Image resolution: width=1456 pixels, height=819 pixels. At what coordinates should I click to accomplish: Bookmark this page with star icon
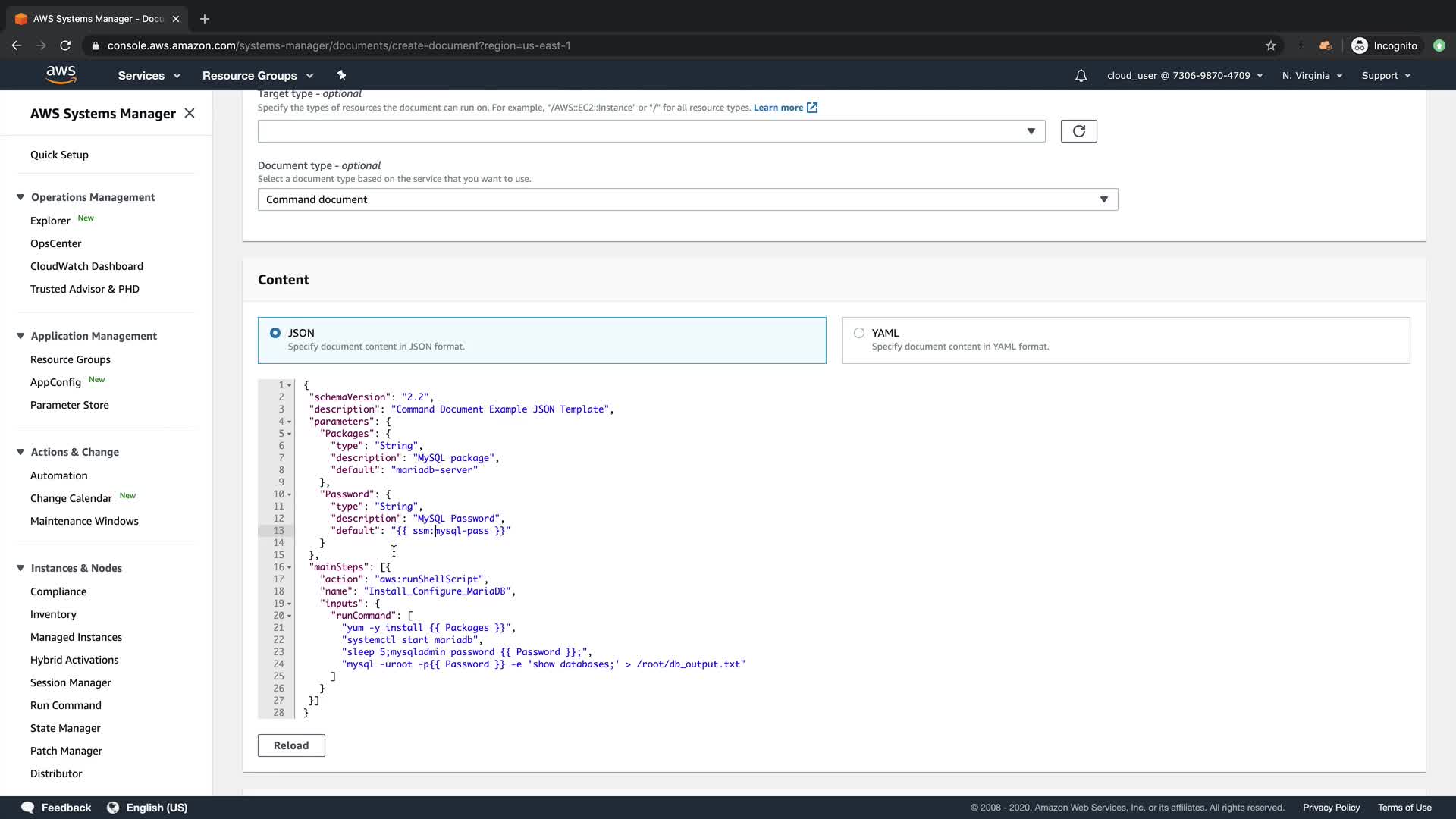1271,45
